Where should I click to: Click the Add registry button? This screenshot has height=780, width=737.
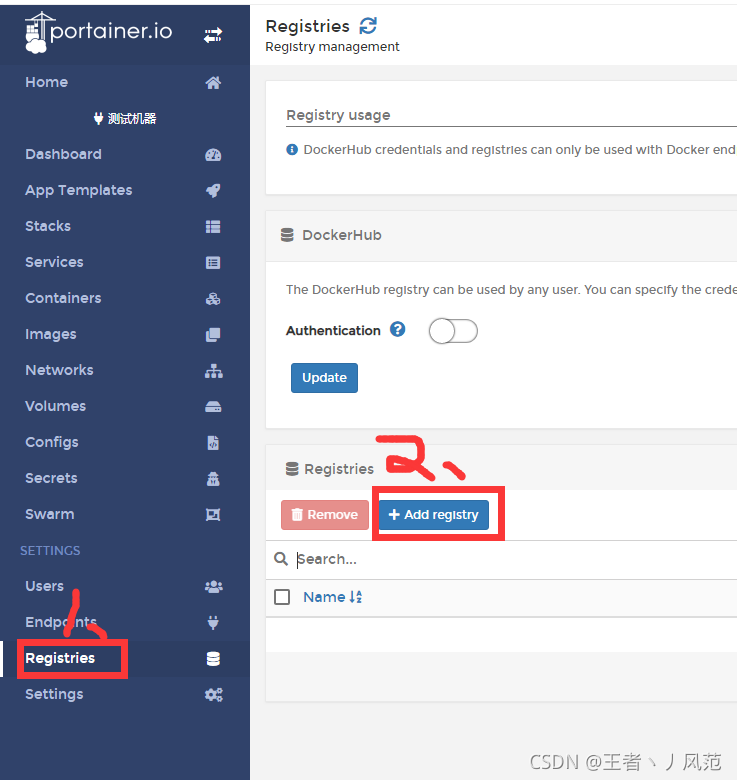click(x=434, y=514)
